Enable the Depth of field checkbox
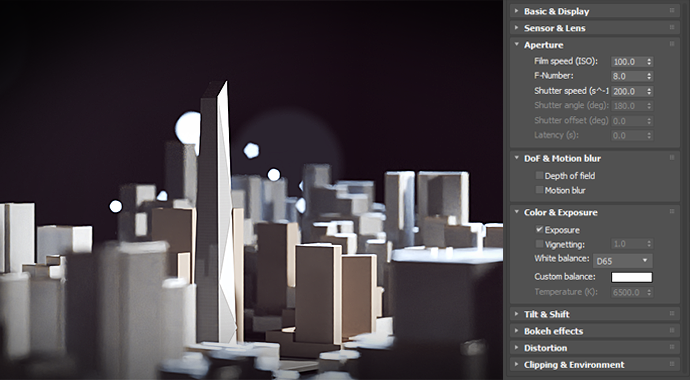690x380 pixels. click(x=539, y=175)
